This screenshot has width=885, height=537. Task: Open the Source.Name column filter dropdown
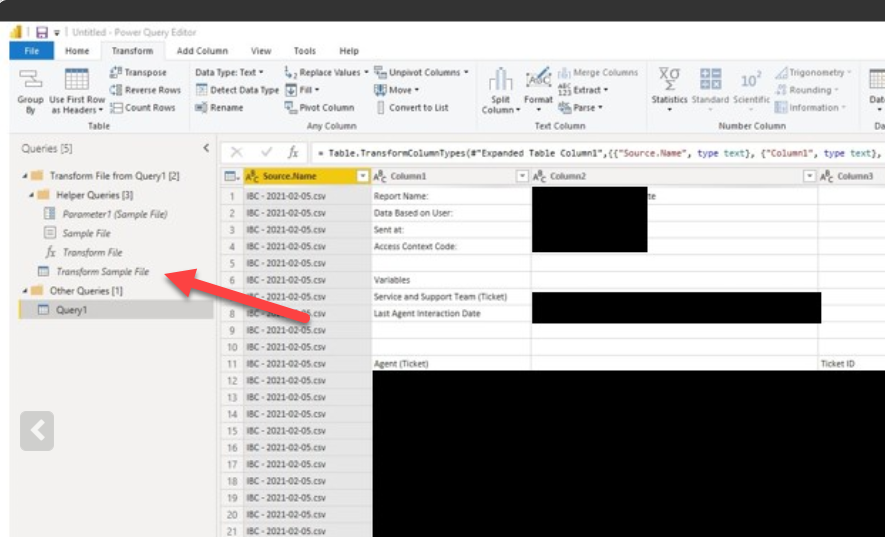[x=363, y=176]
